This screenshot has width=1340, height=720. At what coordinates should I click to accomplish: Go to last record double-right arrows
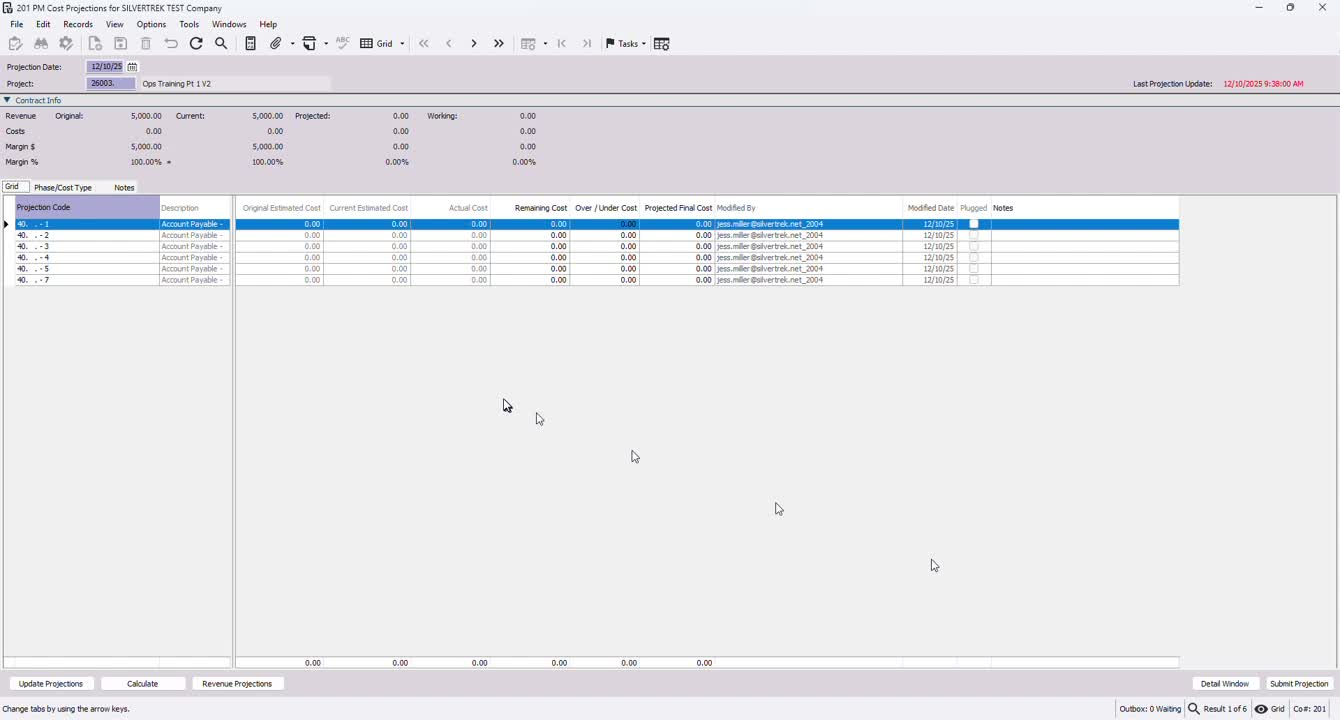[x=499, y=44]
